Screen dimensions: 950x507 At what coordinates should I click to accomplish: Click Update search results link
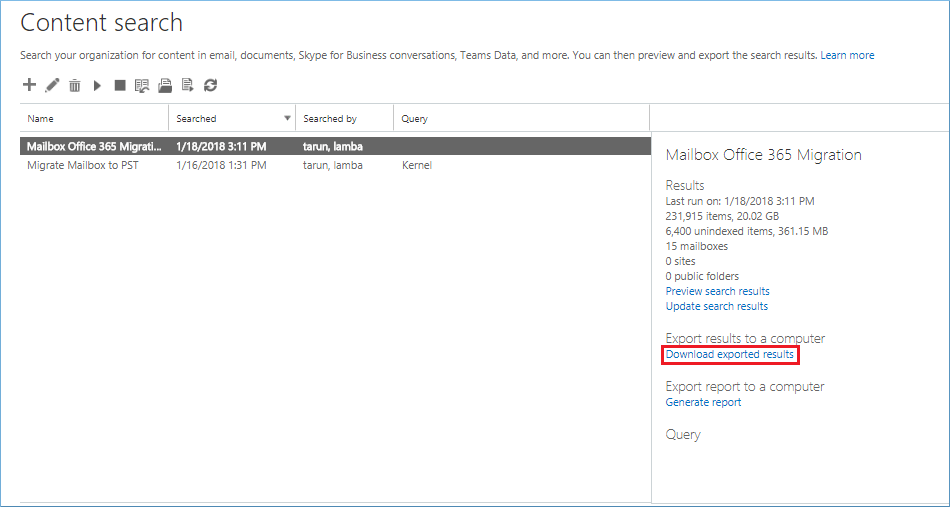[717, 306]
